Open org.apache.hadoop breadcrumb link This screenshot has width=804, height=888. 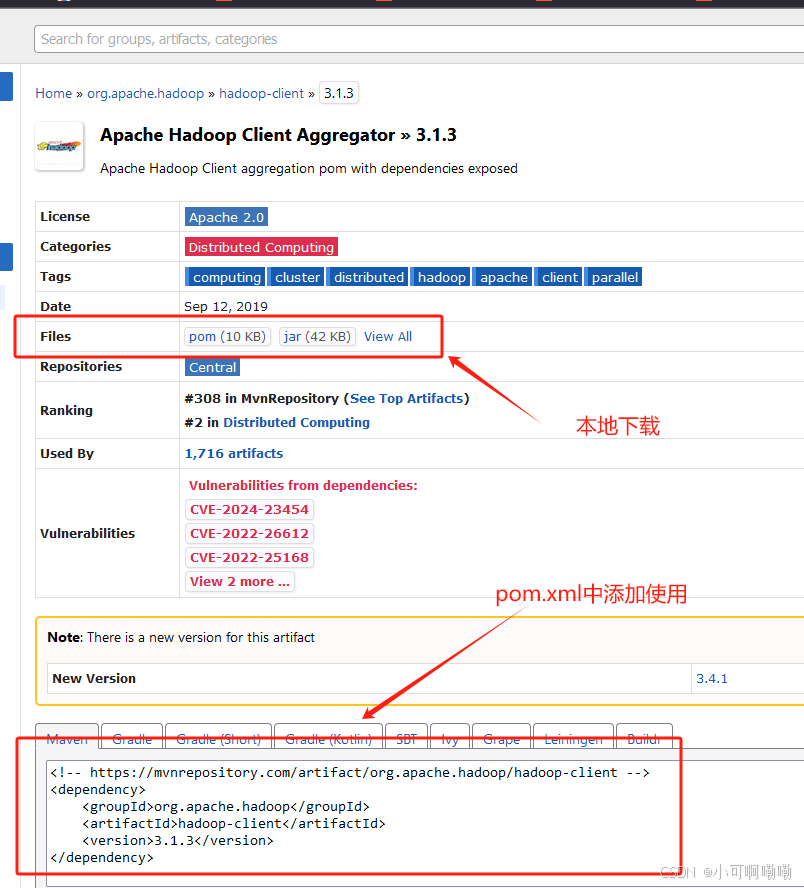pos(146,93)
